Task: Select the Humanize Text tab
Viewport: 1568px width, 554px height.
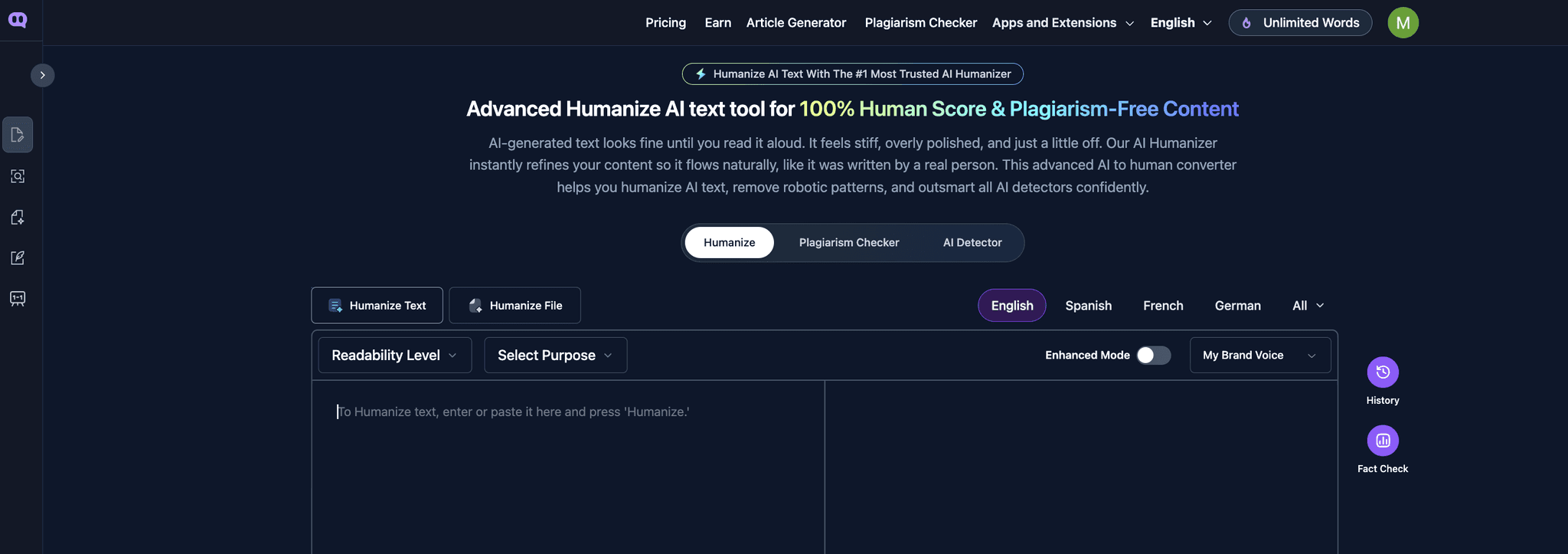Action: click(377, 305)
